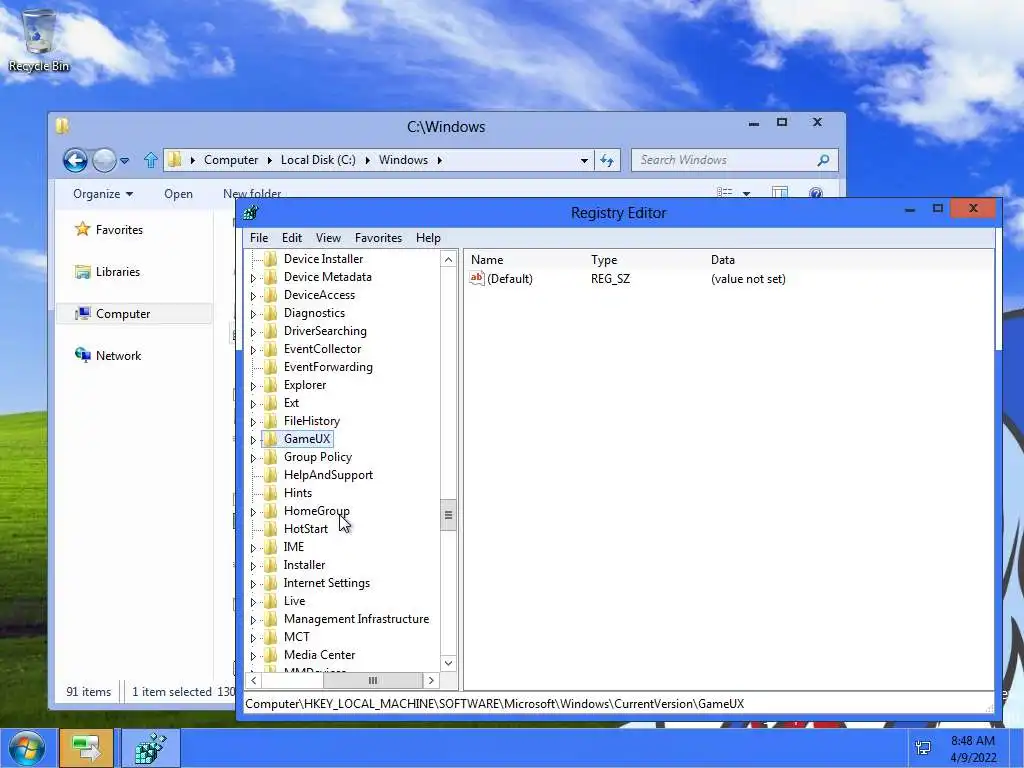
Task: Click the (Default) value string icon
Action: [x=477, y=279]
